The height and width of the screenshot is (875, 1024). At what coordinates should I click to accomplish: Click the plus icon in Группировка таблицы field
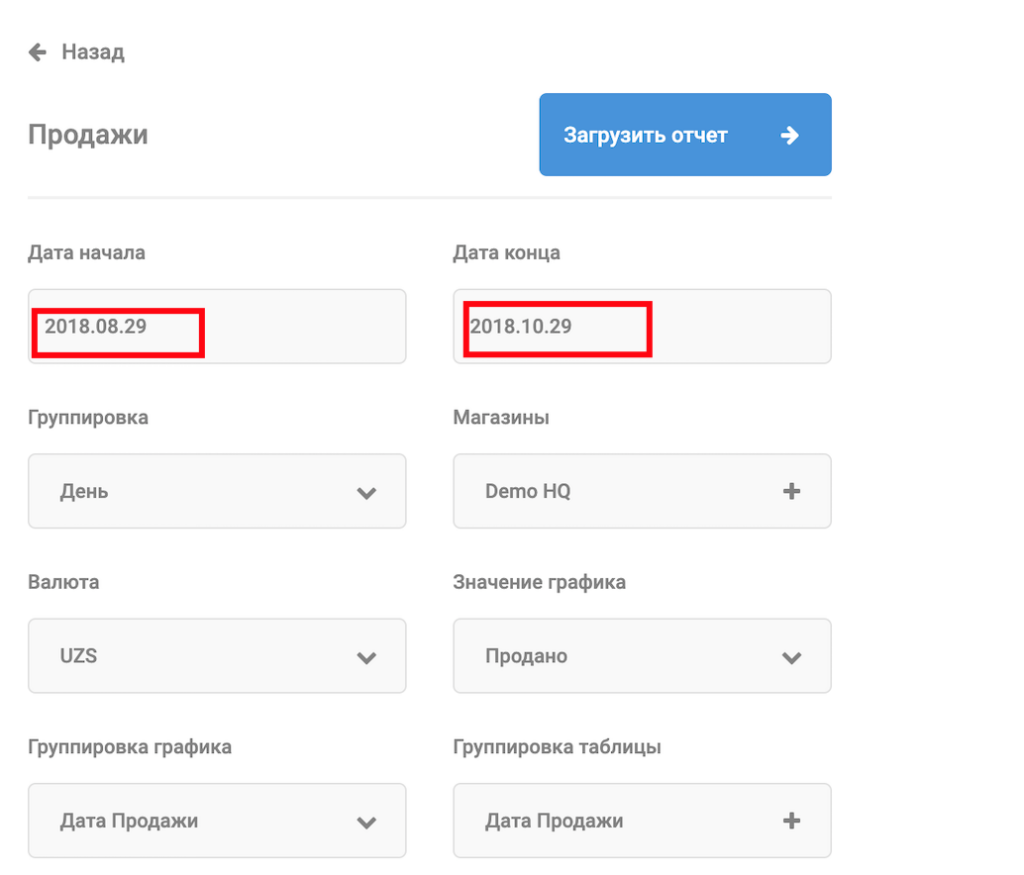click(791, 821)
